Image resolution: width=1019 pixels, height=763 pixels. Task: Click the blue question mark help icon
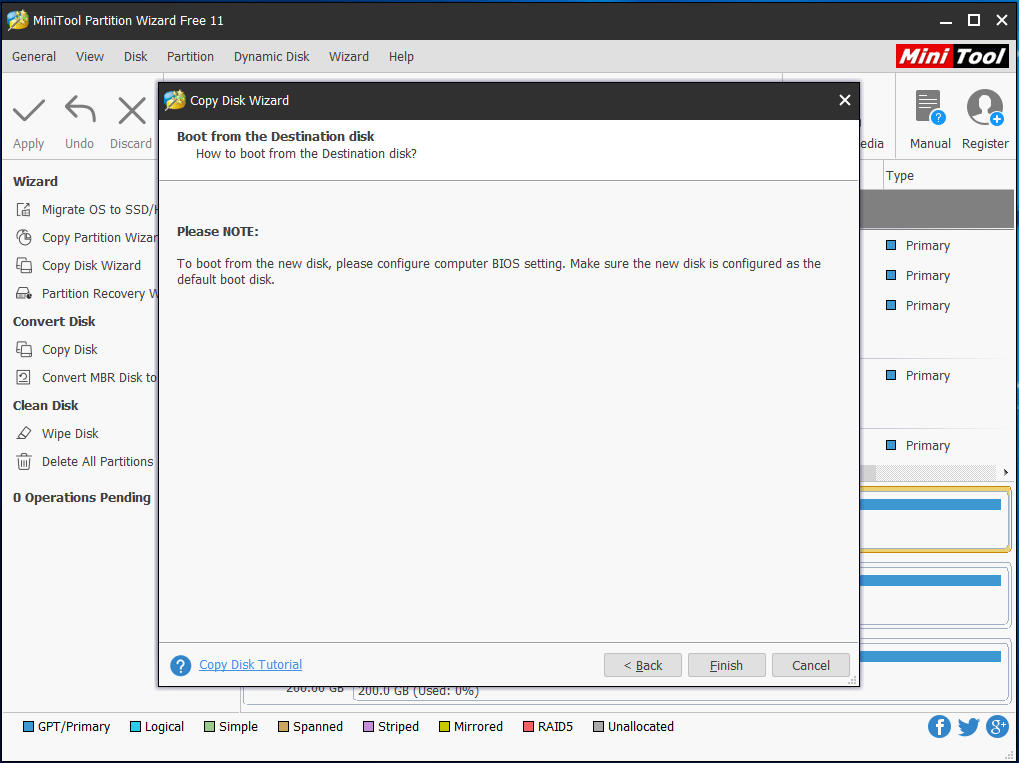point(181,665)
